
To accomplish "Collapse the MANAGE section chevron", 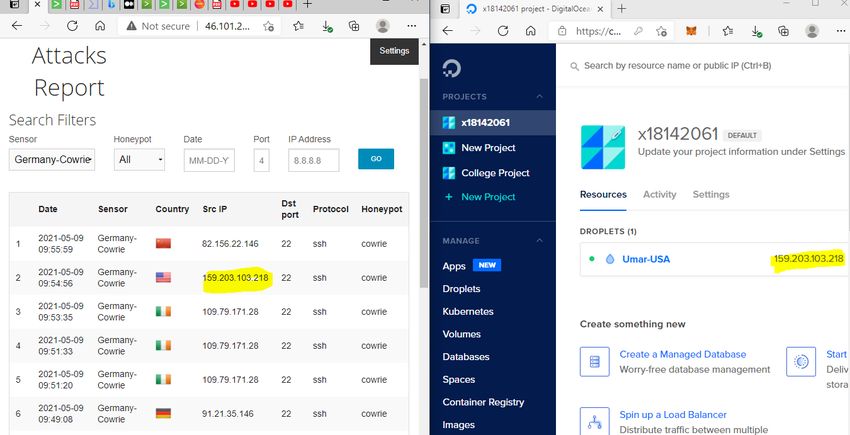I will pyautogui.click(x=539, y=240).
